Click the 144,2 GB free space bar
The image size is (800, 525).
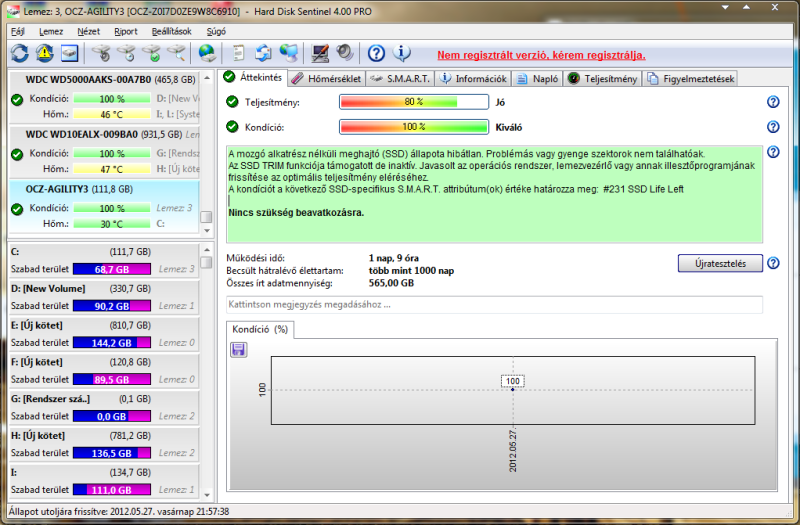click(x=112, y=342)
